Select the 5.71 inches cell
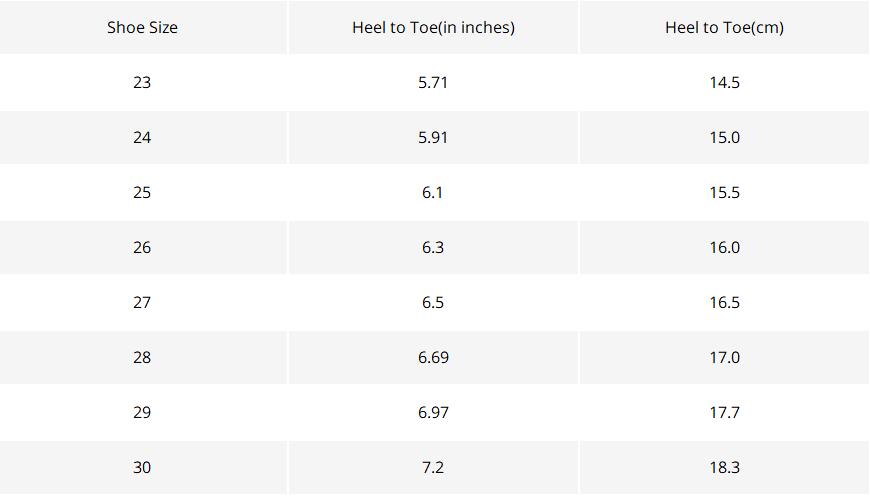 coord(433,82)
